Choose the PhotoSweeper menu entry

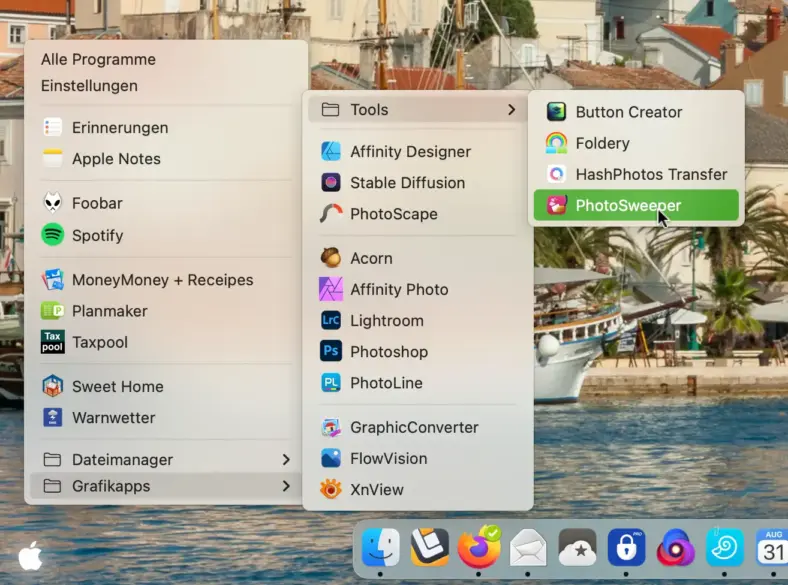pyautogui.click(x=636, y=205)
